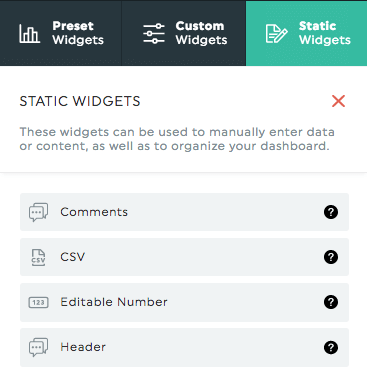Viewport: 367px width, 390px height.
Task: Select the Static Widgets tab
Action: point(306,33)
